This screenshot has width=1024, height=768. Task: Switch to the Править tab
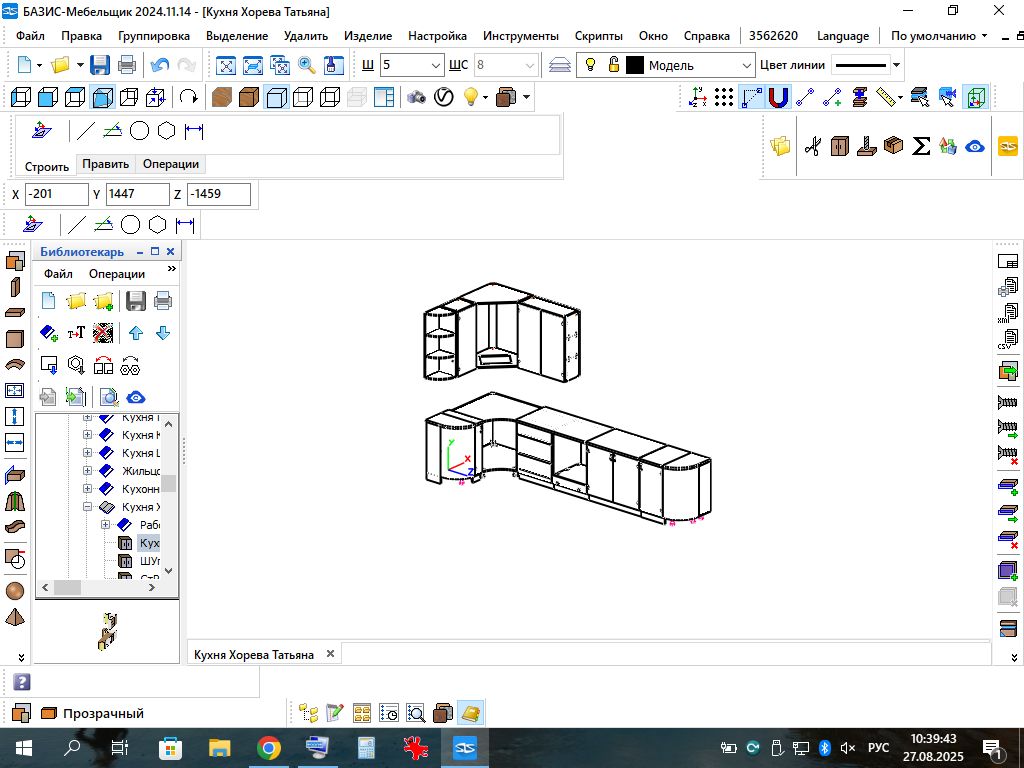click(105, 164)
